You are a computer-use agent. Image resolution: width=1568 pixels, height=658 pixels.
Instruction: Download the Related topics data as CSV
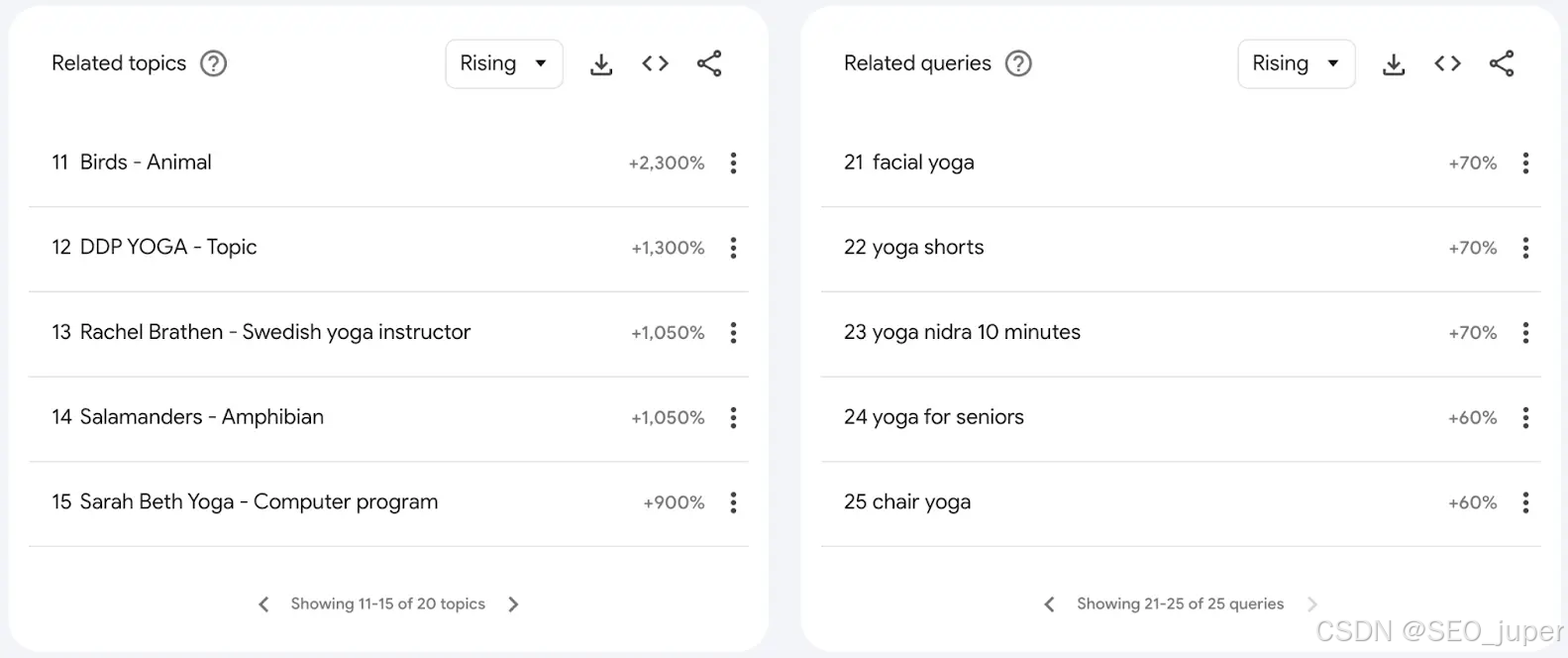pos(601,64)
